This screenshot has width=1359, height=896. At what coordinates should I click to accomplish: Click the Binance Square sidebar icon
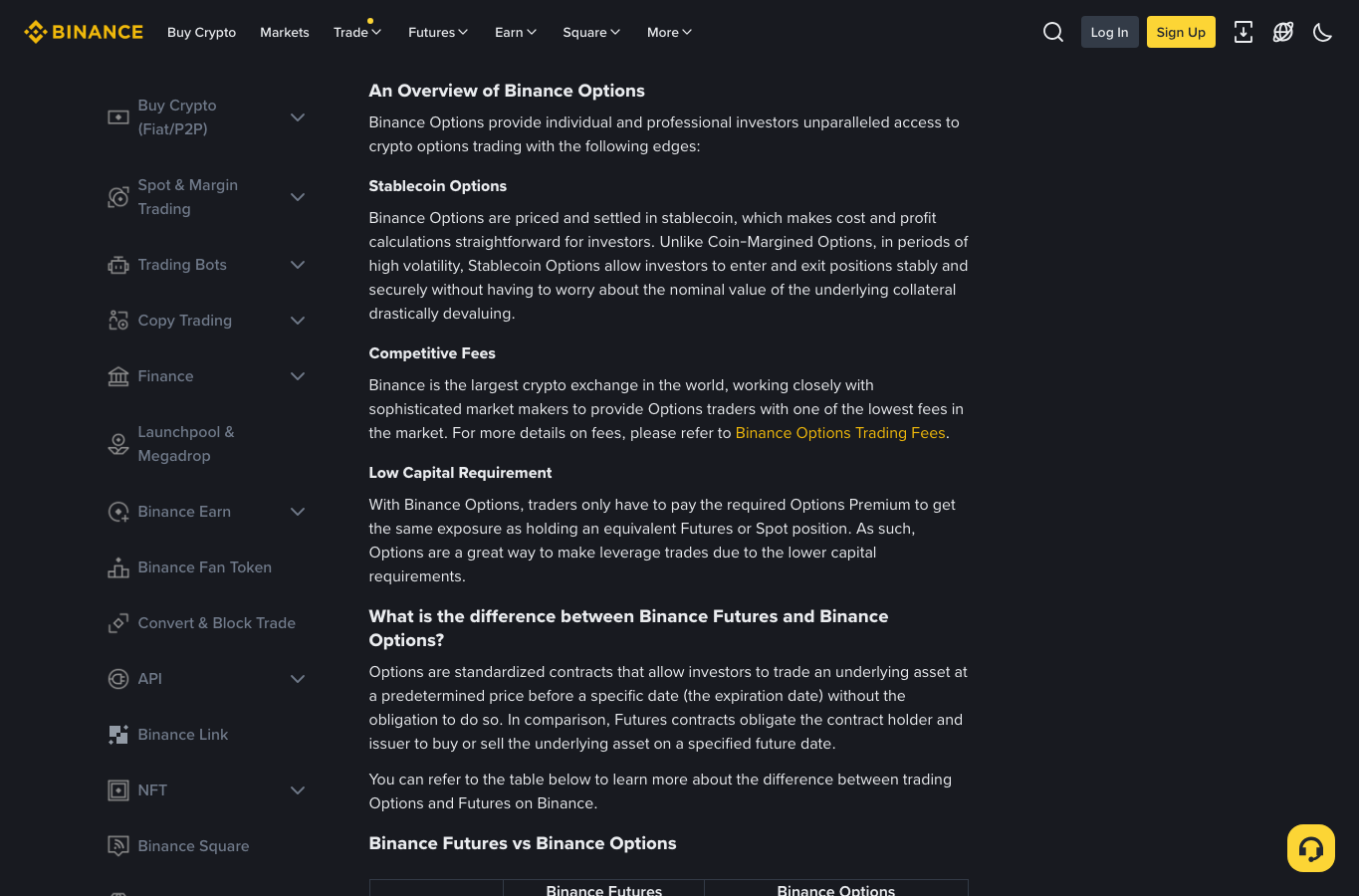pos(118,846)
